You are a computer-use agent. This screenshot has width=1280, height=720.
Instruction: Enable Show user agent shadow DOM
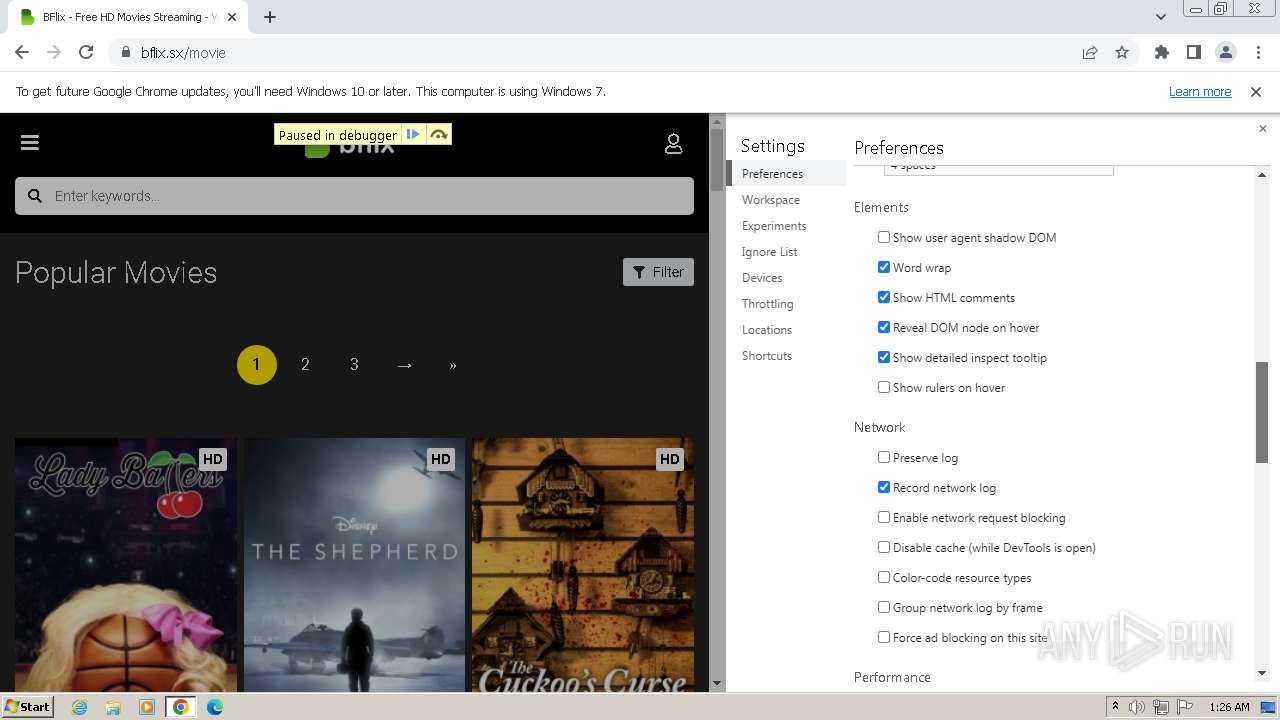pyautogui.click(x=884, y=237)
